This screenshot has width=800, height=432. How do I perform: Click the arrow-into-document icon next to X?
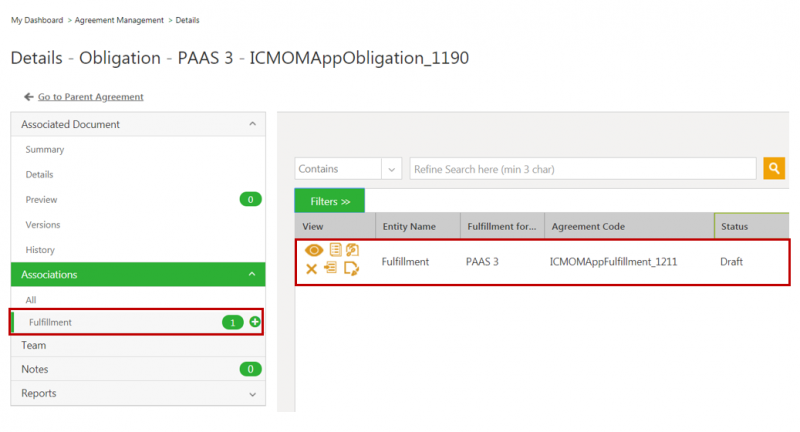(x=331, y=269)
